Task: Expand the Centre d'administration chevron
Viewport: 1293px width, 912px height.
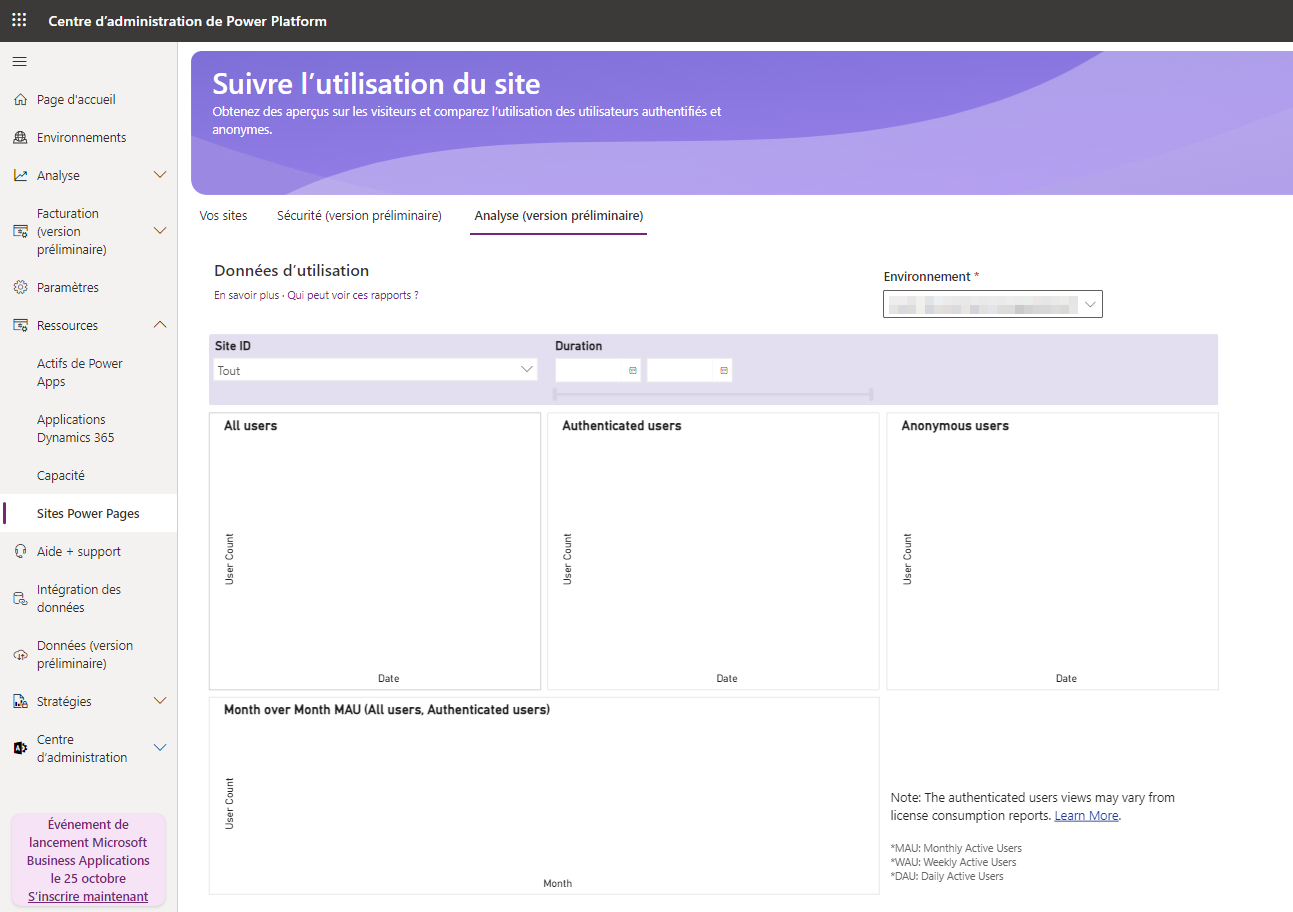Action: (x=160, y=748)
